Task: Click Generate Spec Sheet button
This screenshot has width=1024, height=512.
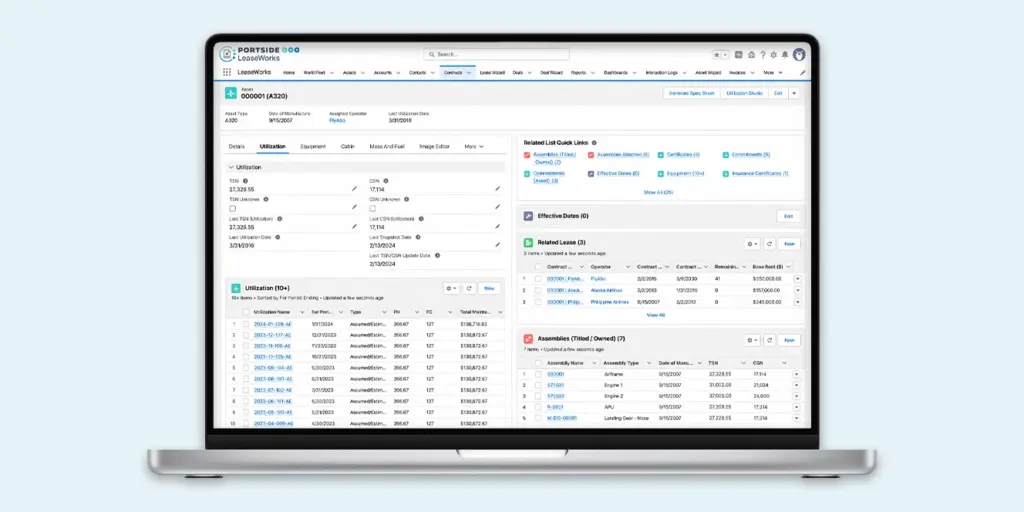Action: coord(692,93)
